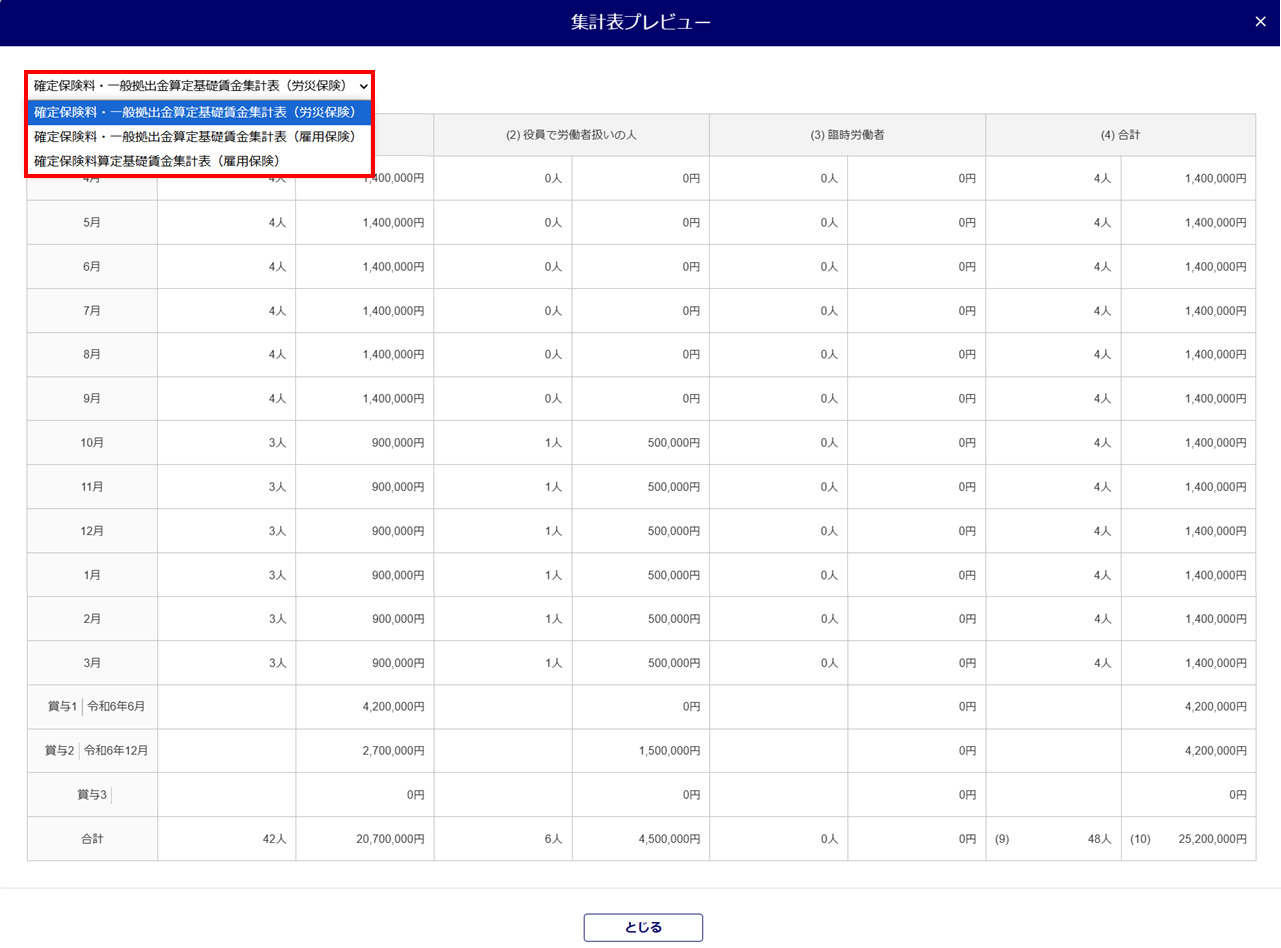Click the 42人 total cell
Viewport: 1281px width, 948px height.
[x=226, y=839]
